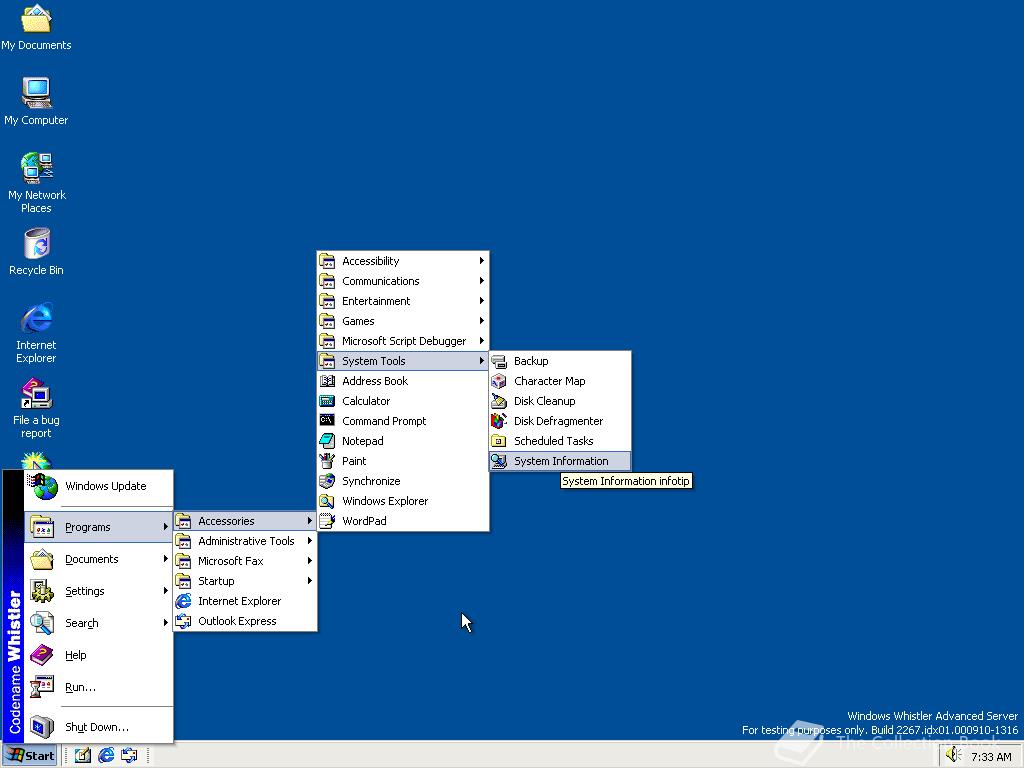Expand the Administrative Tools submenu arrow
The image size is (1024, 768).
click(x=310, y=541)
